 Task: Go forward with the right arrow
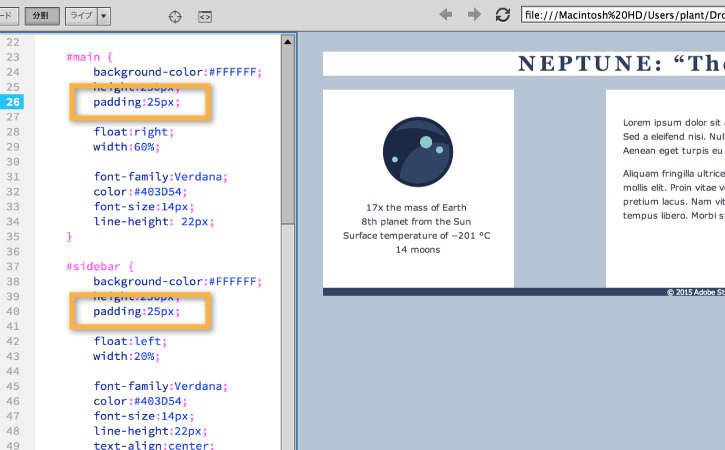coord(474,15)
